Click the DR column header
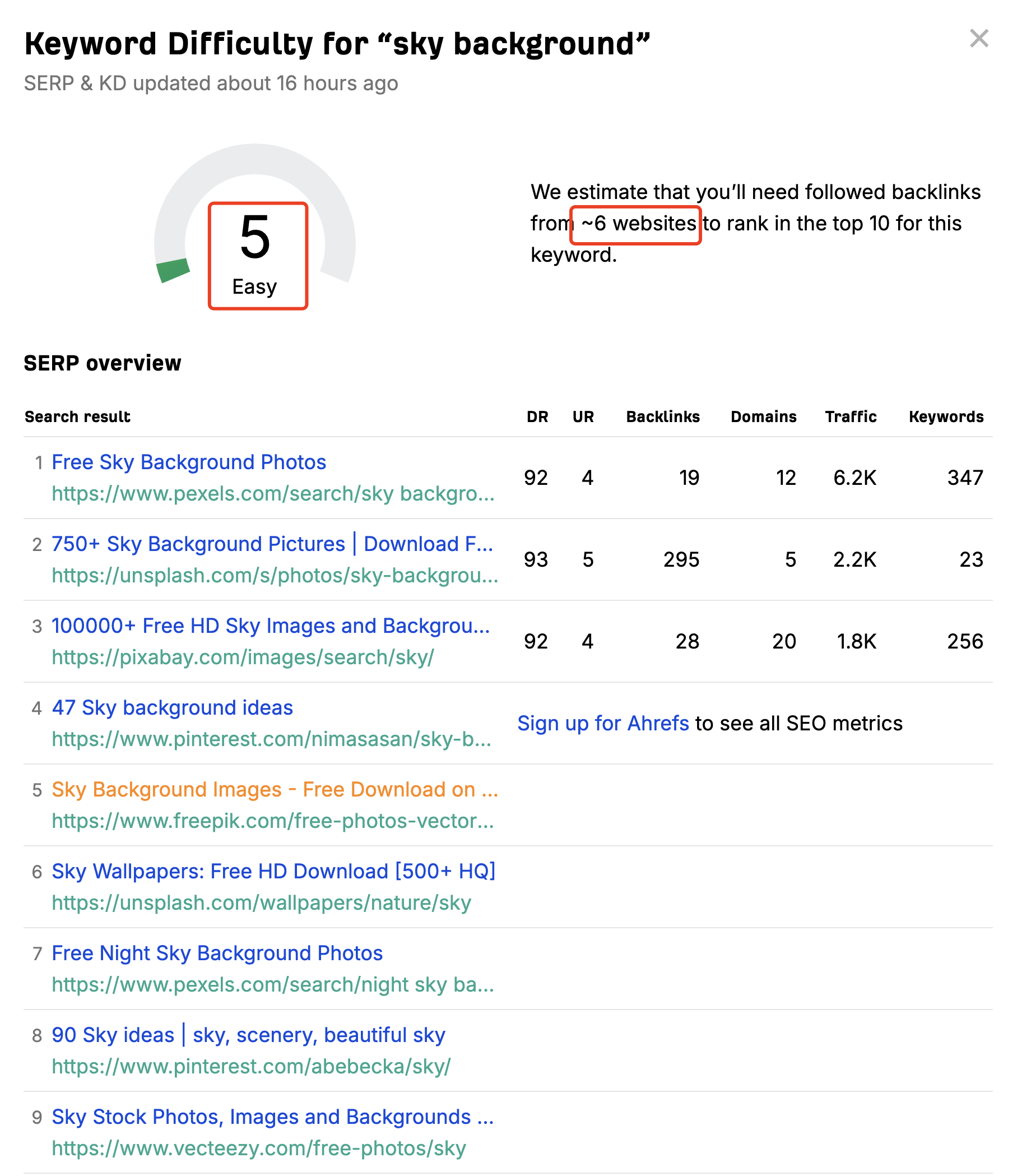 coord(537,416)
